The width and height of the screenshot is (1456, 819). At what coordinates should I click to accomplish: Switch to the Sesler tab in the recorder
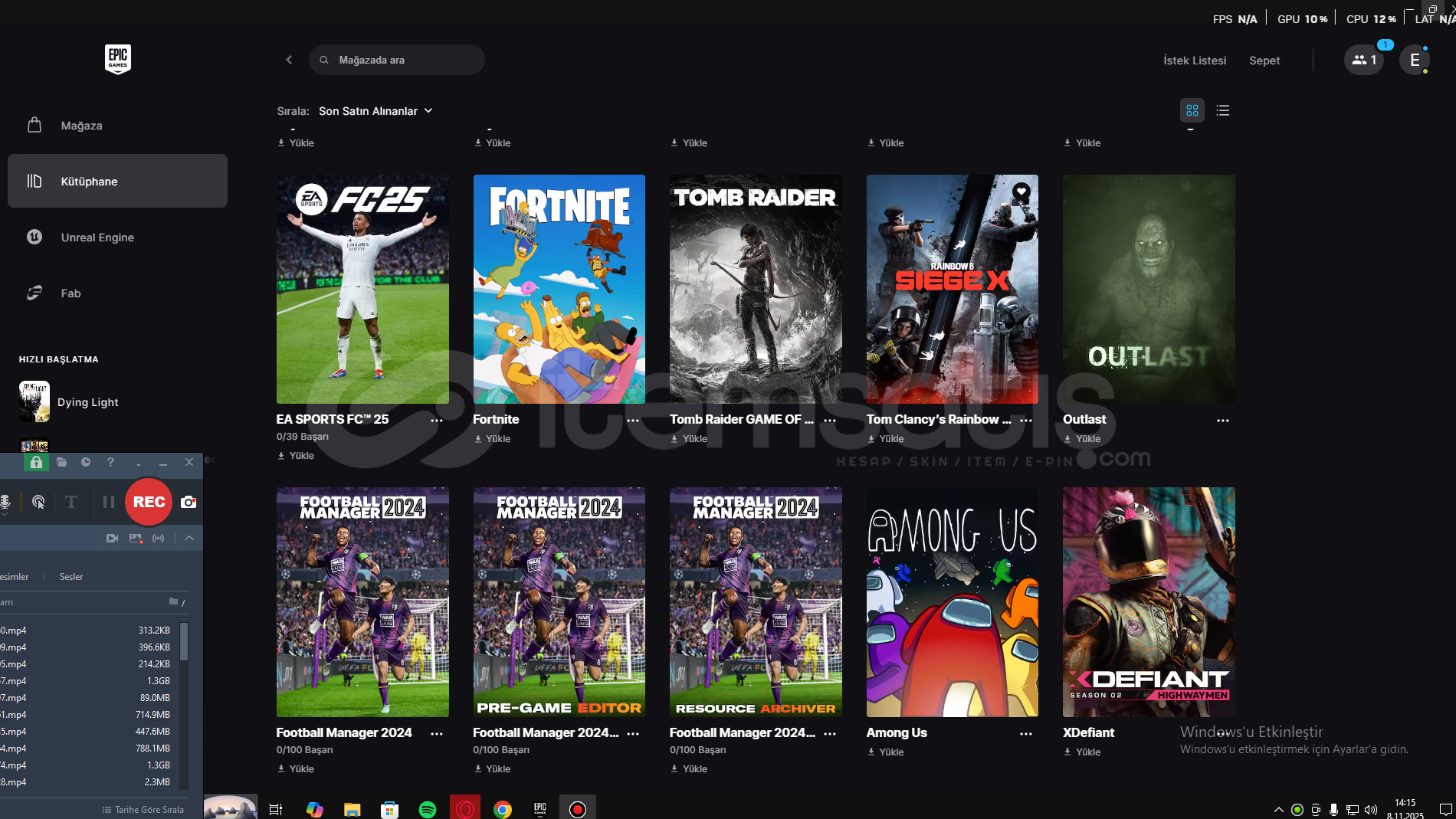click(71, 577)
